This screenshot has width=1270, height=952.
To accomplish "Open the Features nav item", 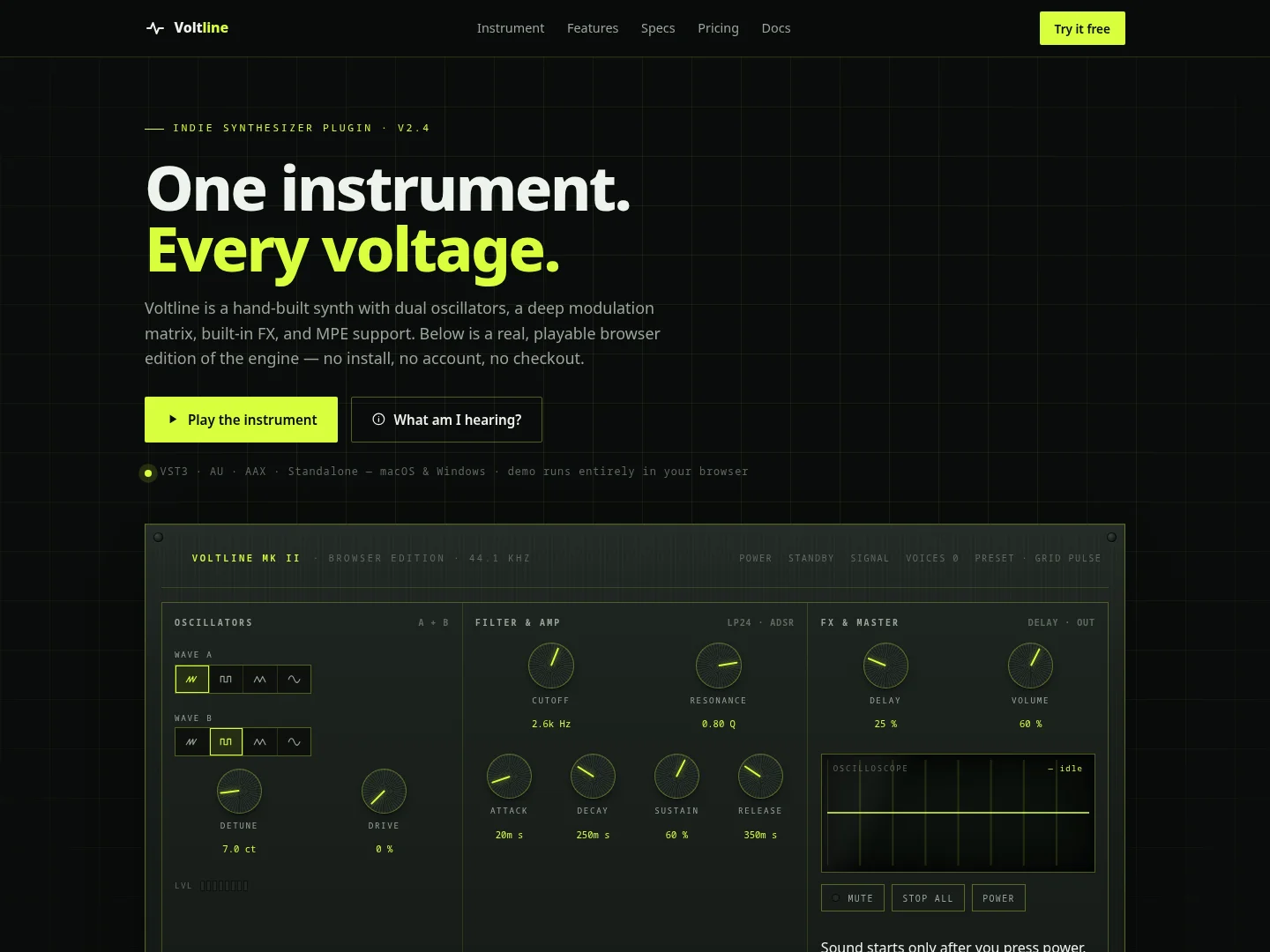I will point(593,28).
